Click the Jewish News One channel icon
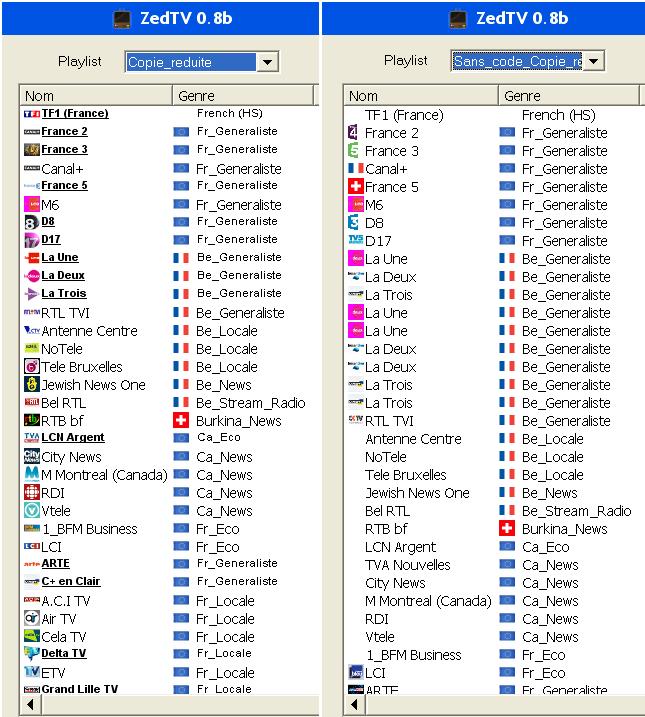This screenshot has height=717, width=645. point(31,385)
